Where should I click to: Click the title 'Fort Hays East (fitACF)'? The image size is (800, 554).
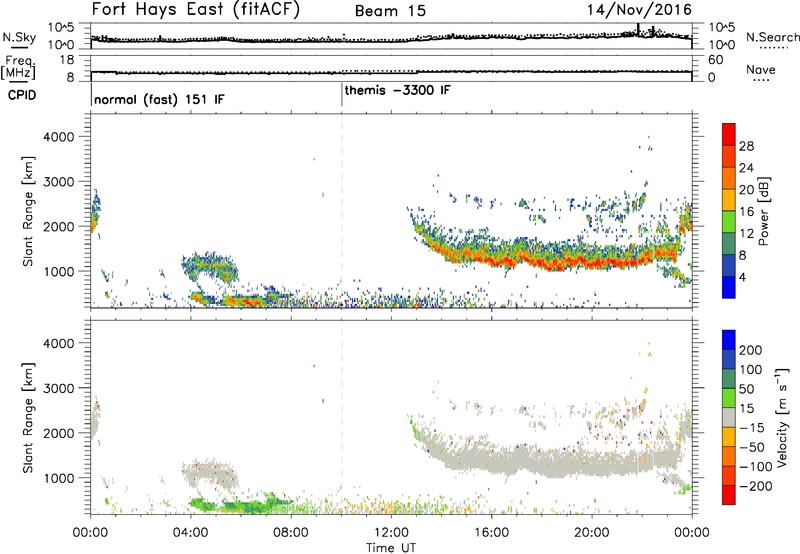pyautogui.click(x=195, y=10)
